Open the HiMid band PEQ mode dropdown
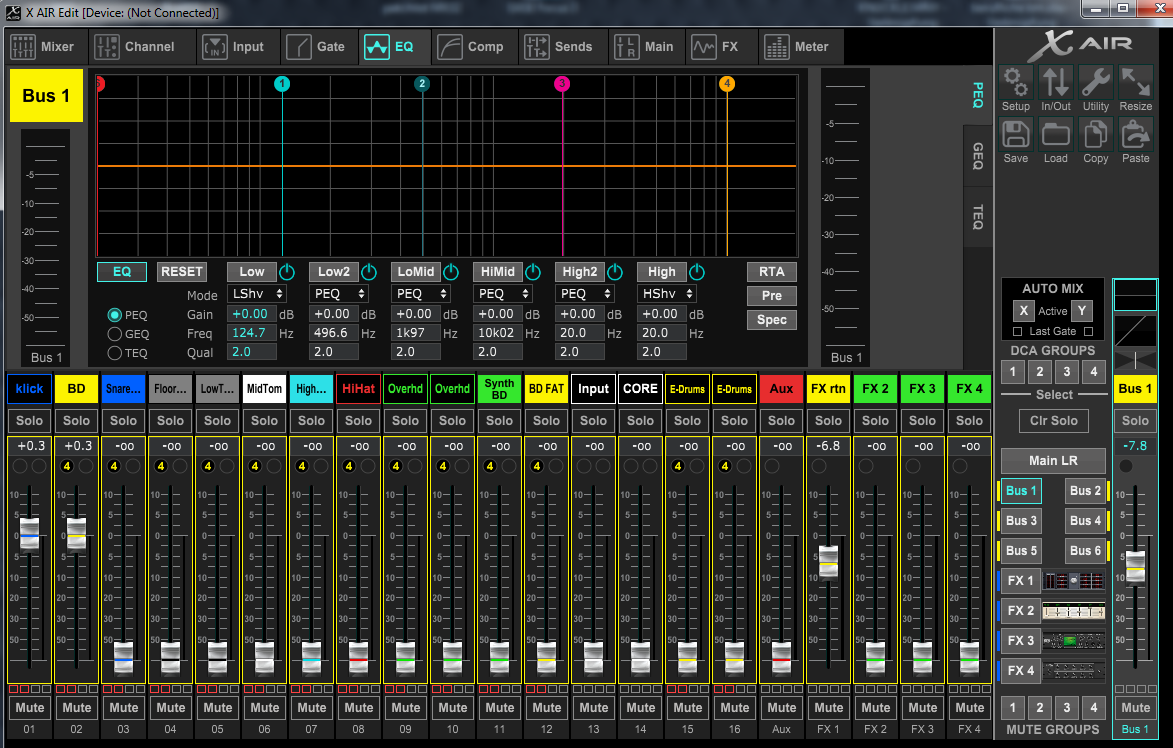This screenshot has height=748, width=1173. pyautogui.click(x=503, y=294)
